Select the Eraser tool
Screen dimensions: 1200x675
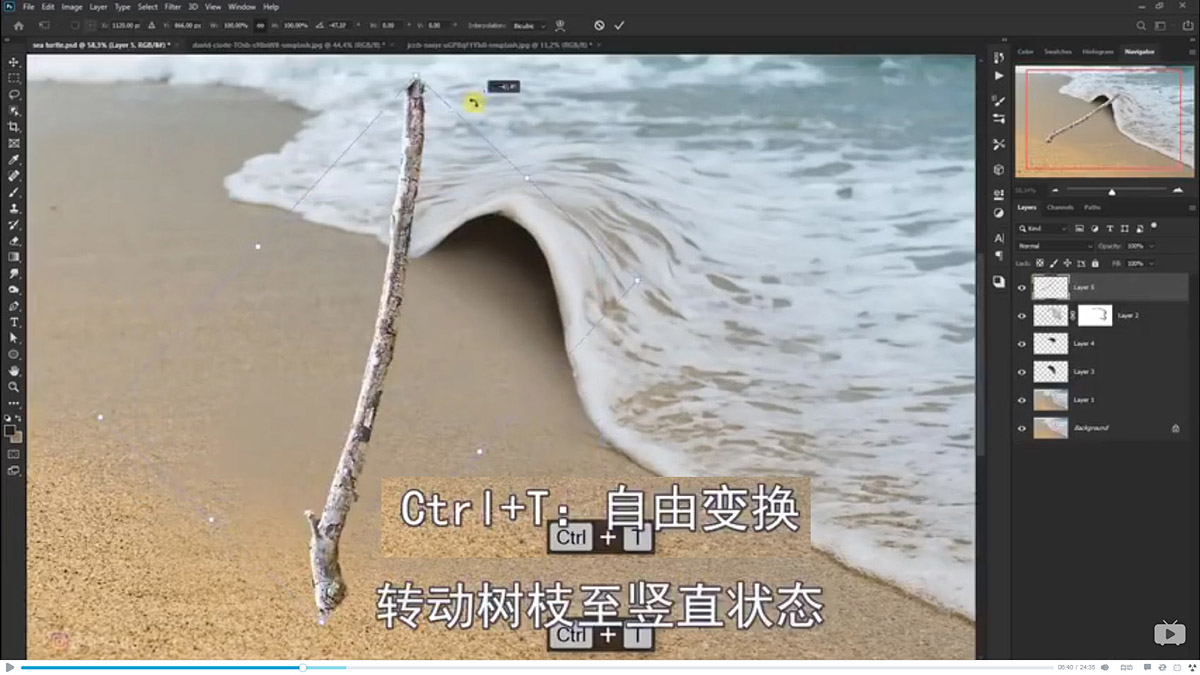coord(14,240)
